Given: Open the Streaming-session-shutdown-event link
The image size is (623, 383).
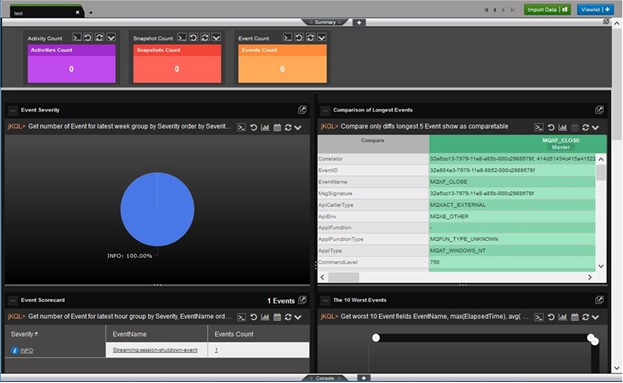Looking at the screenshot, I should point(155,350).
